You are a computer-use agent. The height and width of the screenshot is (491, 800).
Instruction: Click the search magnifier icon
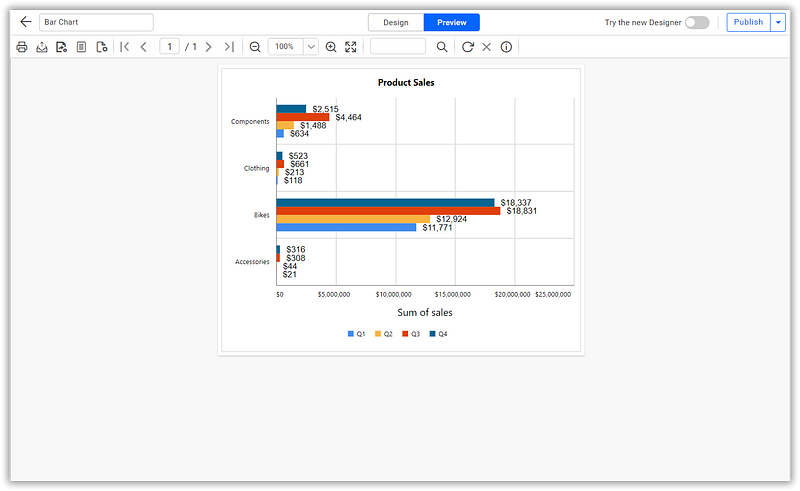[442, 47]
